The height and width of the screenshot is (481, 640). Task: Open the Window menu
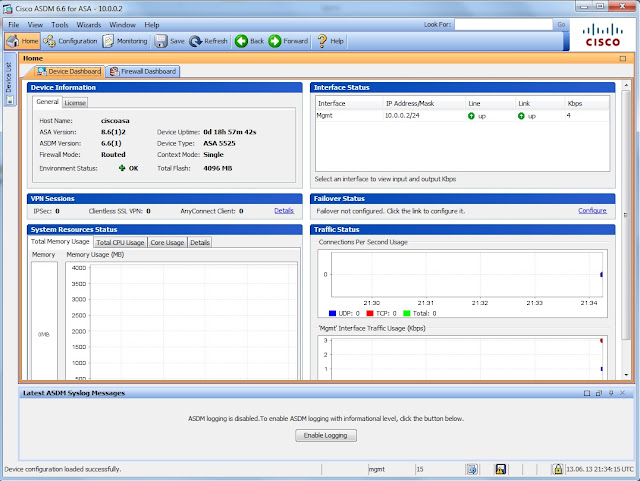tap(122, 25)
